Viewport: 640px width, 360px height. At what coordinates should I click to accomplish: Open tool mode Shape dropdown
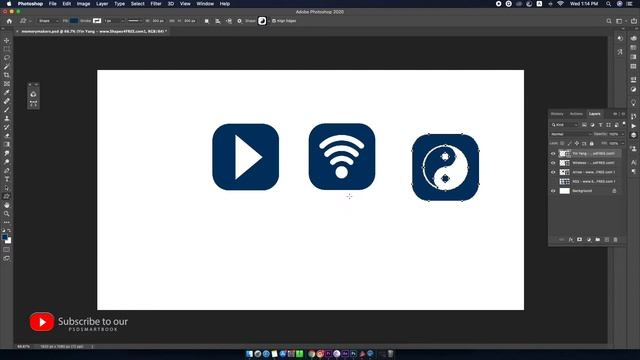pyautogui.click(x=48, y=21)
